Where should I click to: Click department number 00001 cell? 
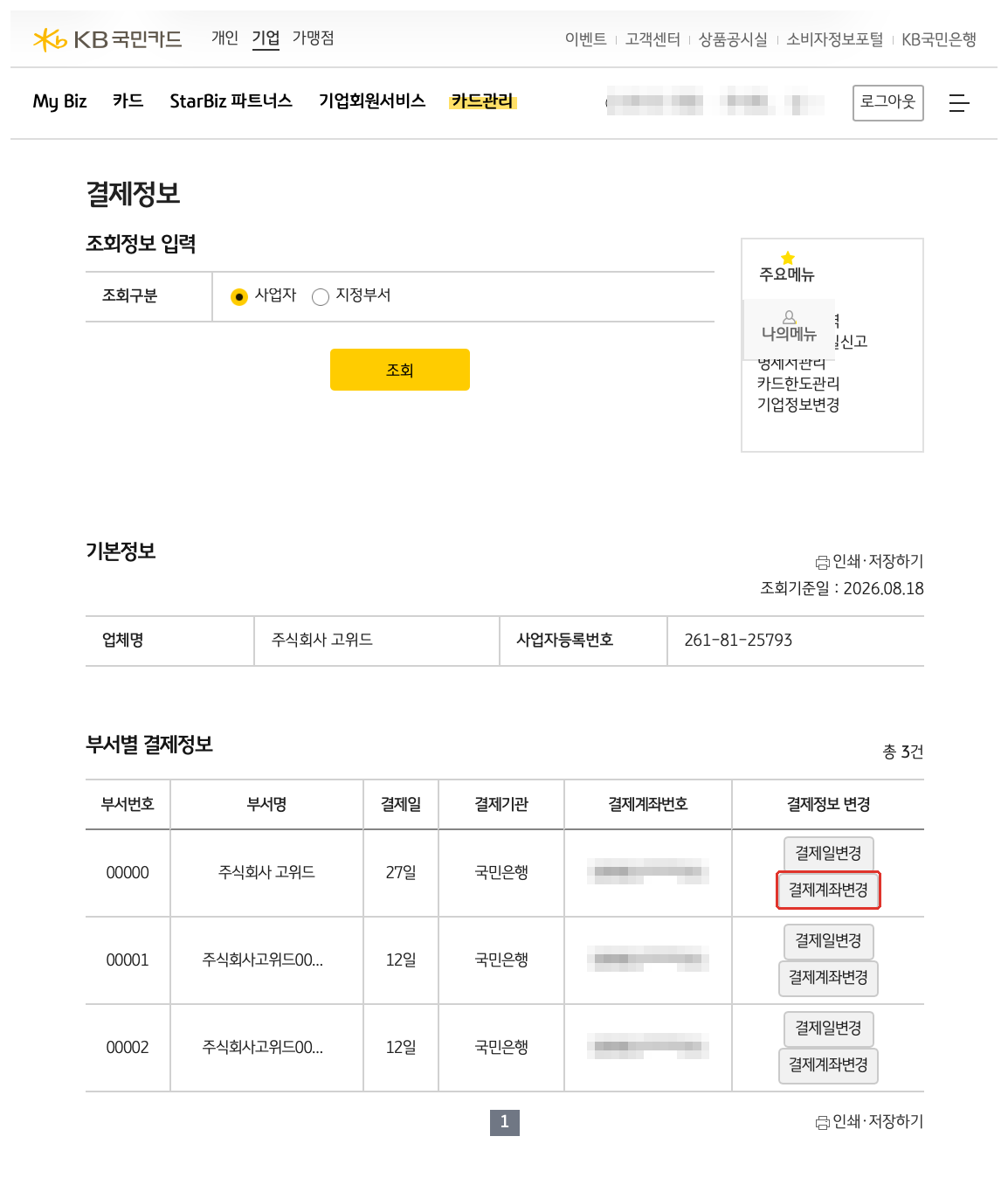click(128, 960)
